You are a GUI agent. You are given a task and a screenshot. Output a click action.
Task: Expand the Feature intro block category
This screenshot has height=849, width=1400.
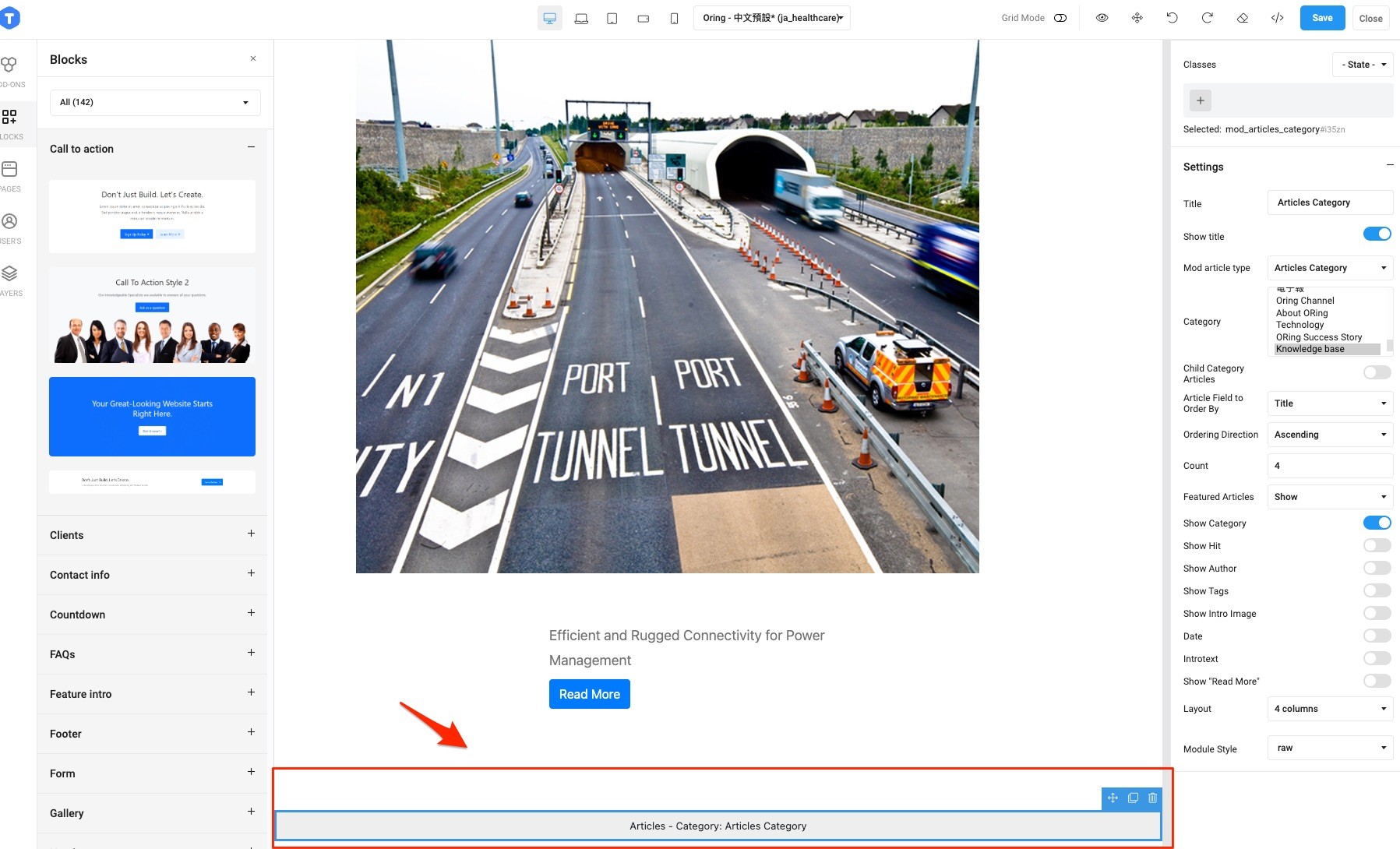(251, 692)
